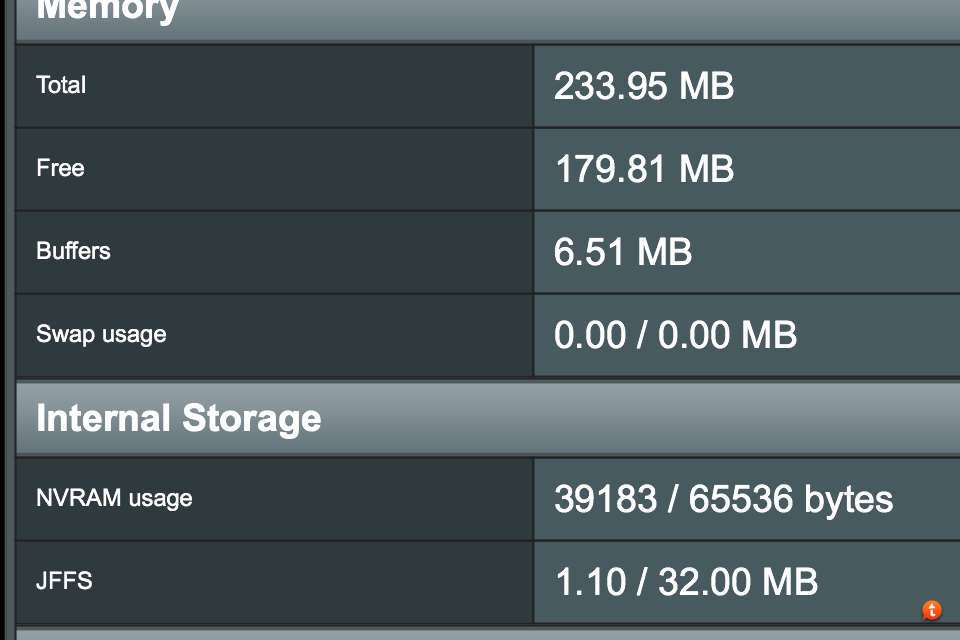
Task: Click the dark vertical strip at left edge
Action: coord(6,320)
